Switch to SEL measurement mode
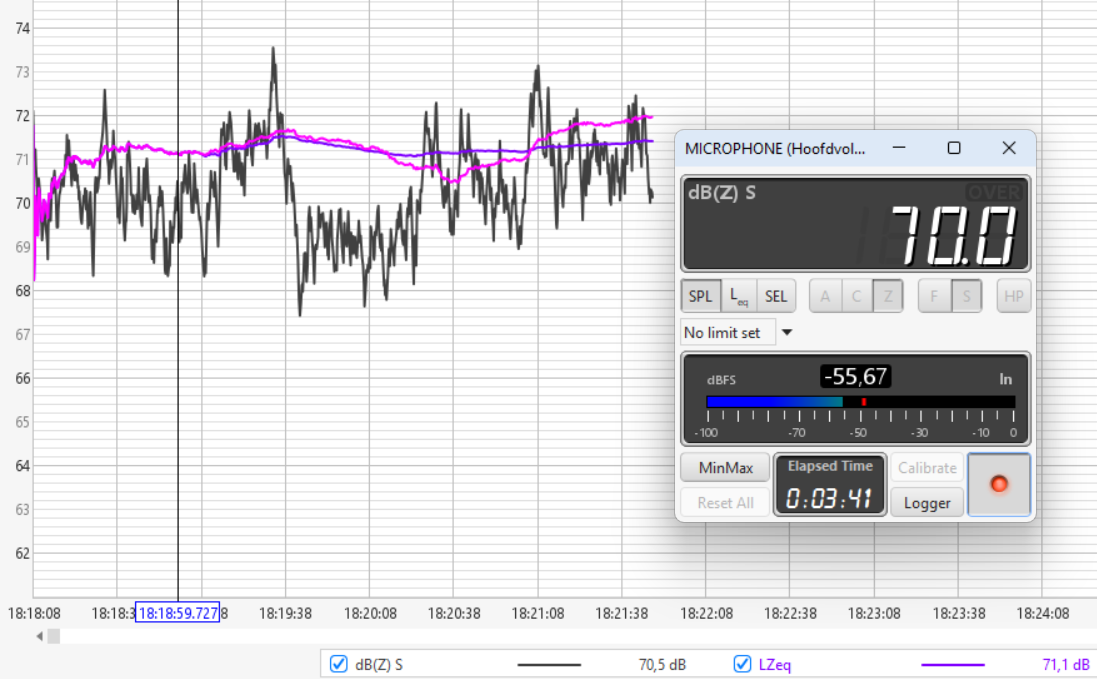 point(775,296)
